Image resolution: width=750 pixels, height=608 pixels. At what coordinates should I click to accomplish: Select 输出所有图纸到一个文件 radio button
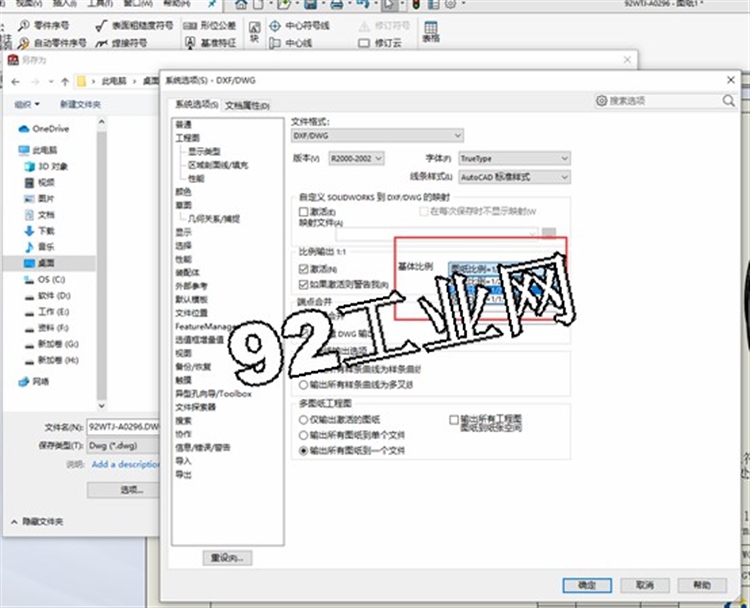click(303, 451)
